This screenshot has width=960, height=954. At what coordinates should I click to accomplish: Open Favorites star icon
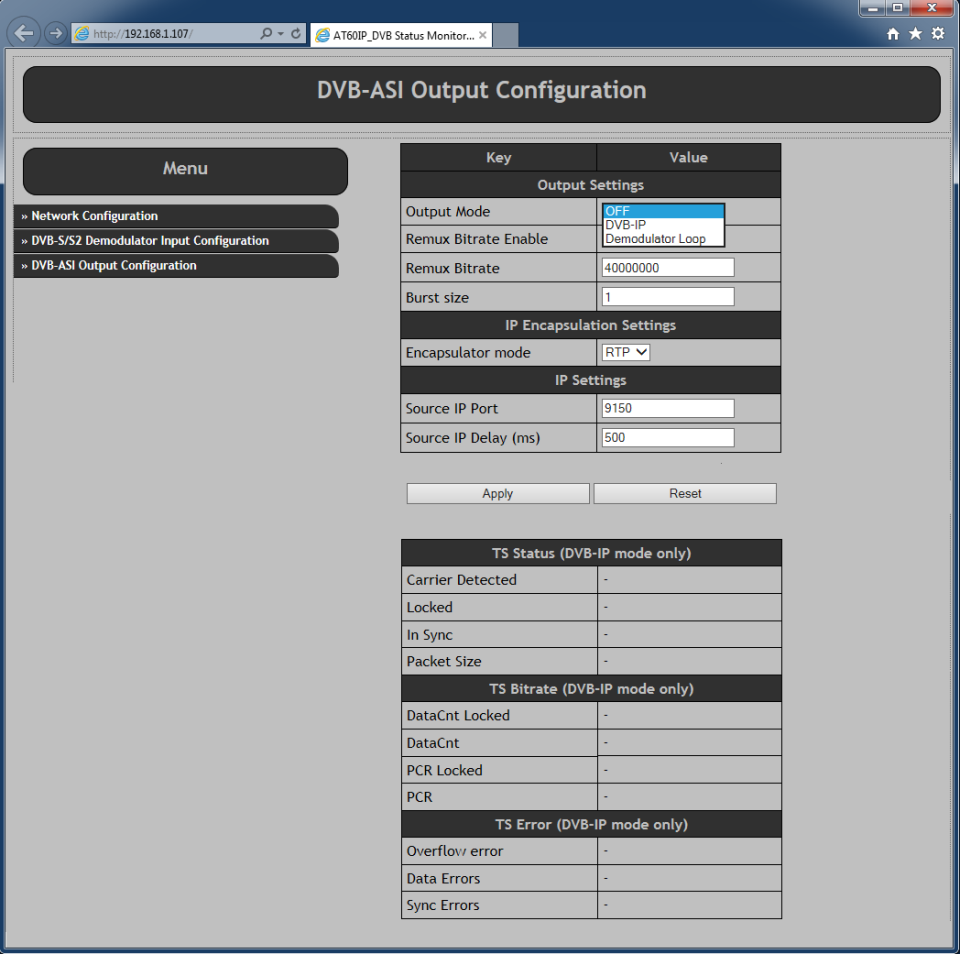[x=915, y=34]
